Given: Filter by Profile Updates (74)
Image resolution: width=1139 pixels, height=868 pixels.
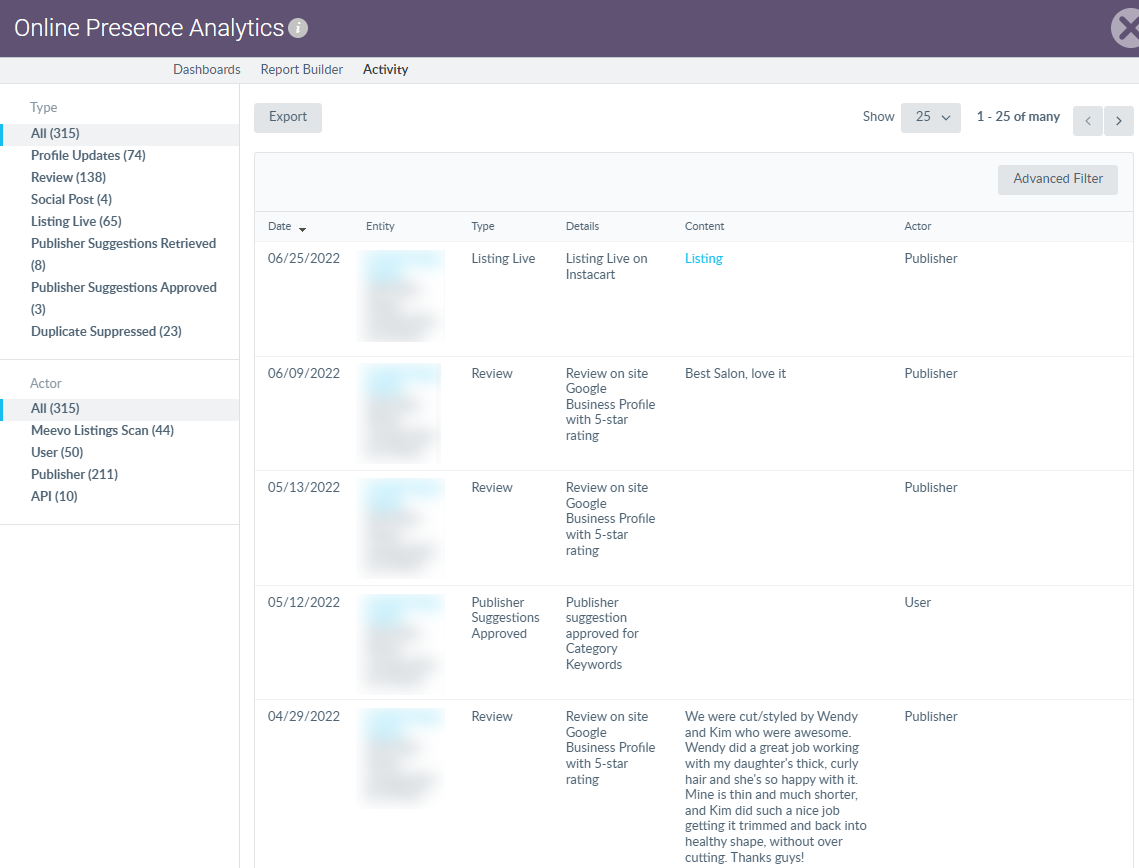Looking at the screenshot, I should click(88, 155).
